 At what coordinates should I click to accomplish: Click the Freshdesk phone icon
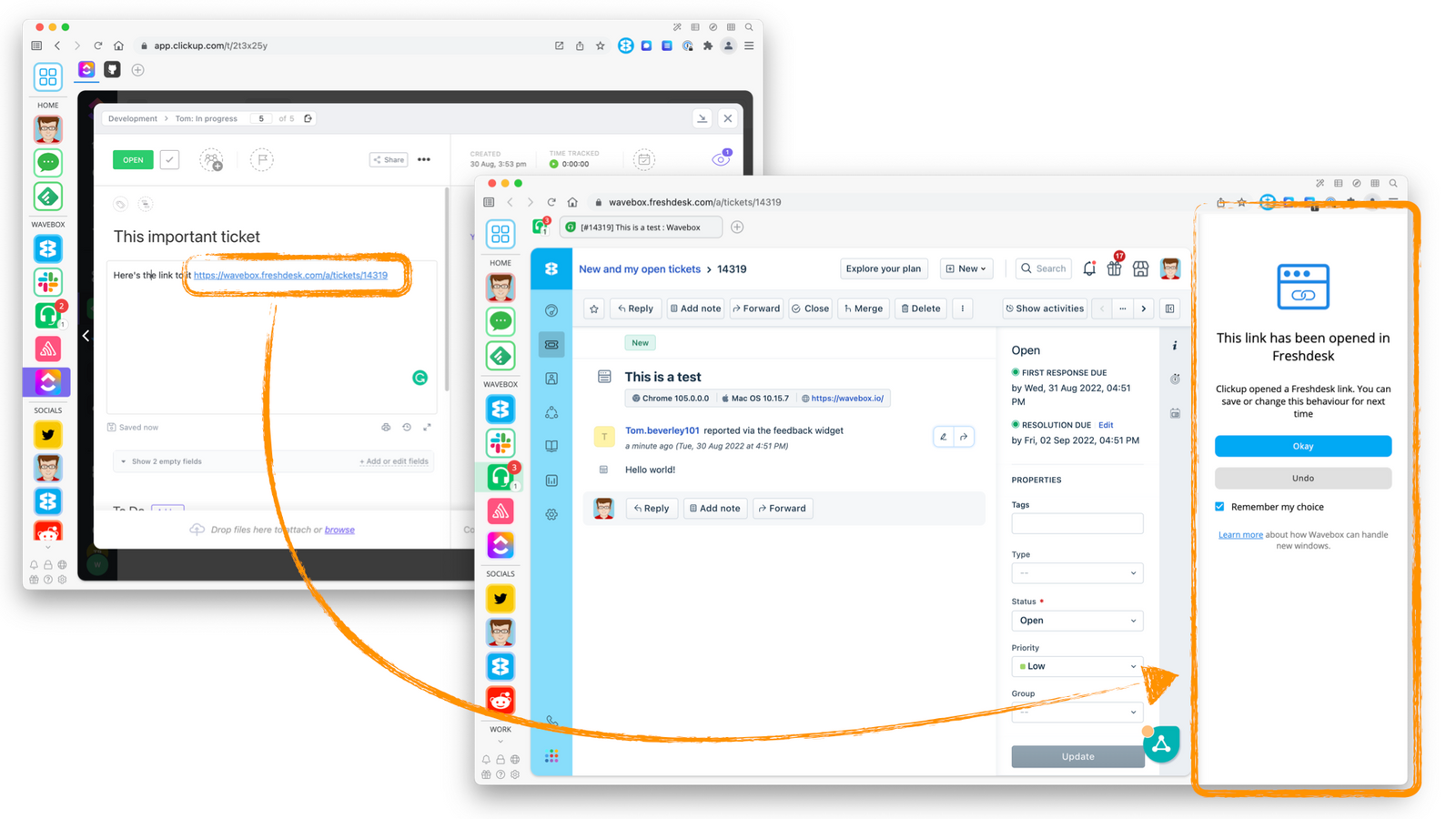coord(551,721)
